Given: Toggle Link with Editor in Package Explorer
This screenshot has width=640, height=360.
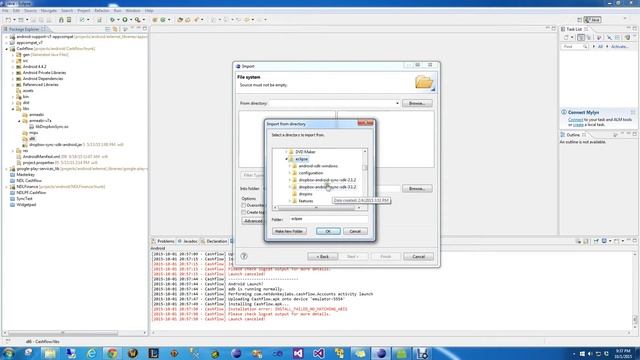Looking at the screenshot, I should point(116,29).
